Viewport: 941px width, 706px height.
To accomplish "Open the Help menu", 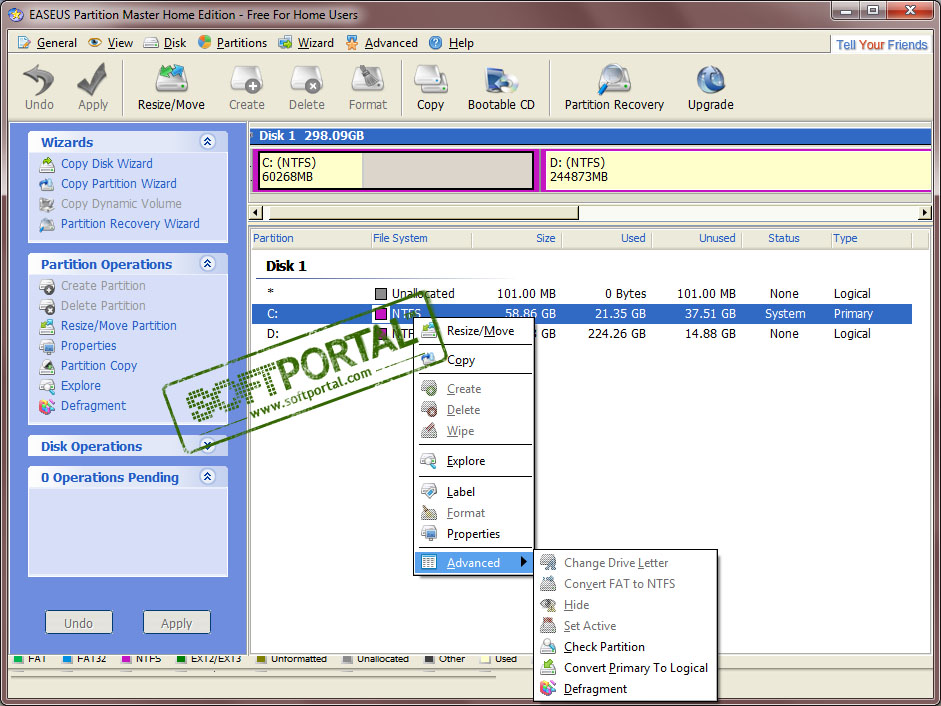I will tap(451, 43).
